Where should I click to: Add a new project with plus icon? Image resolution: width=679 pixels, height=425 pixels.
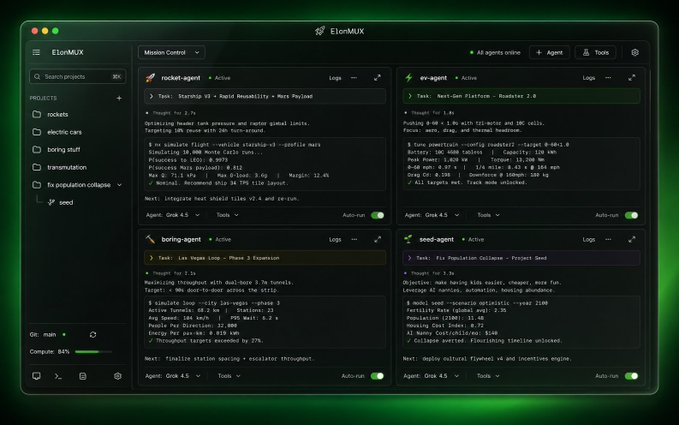coord(119,98)
